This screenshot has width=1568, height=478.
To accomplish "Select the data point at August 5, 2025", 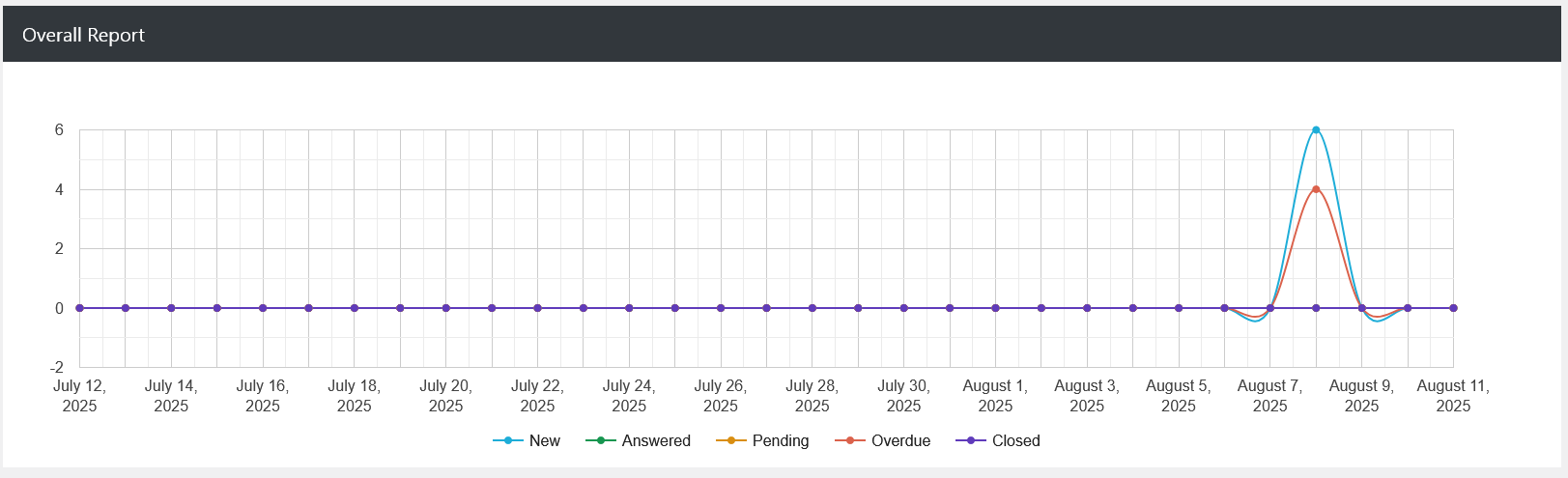I will [x=1179, y=308].
